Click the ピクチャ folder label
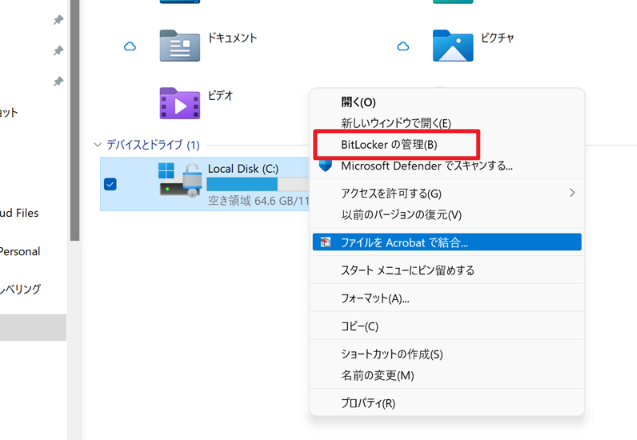Screen dimensions: 637x440 point(498,38)
